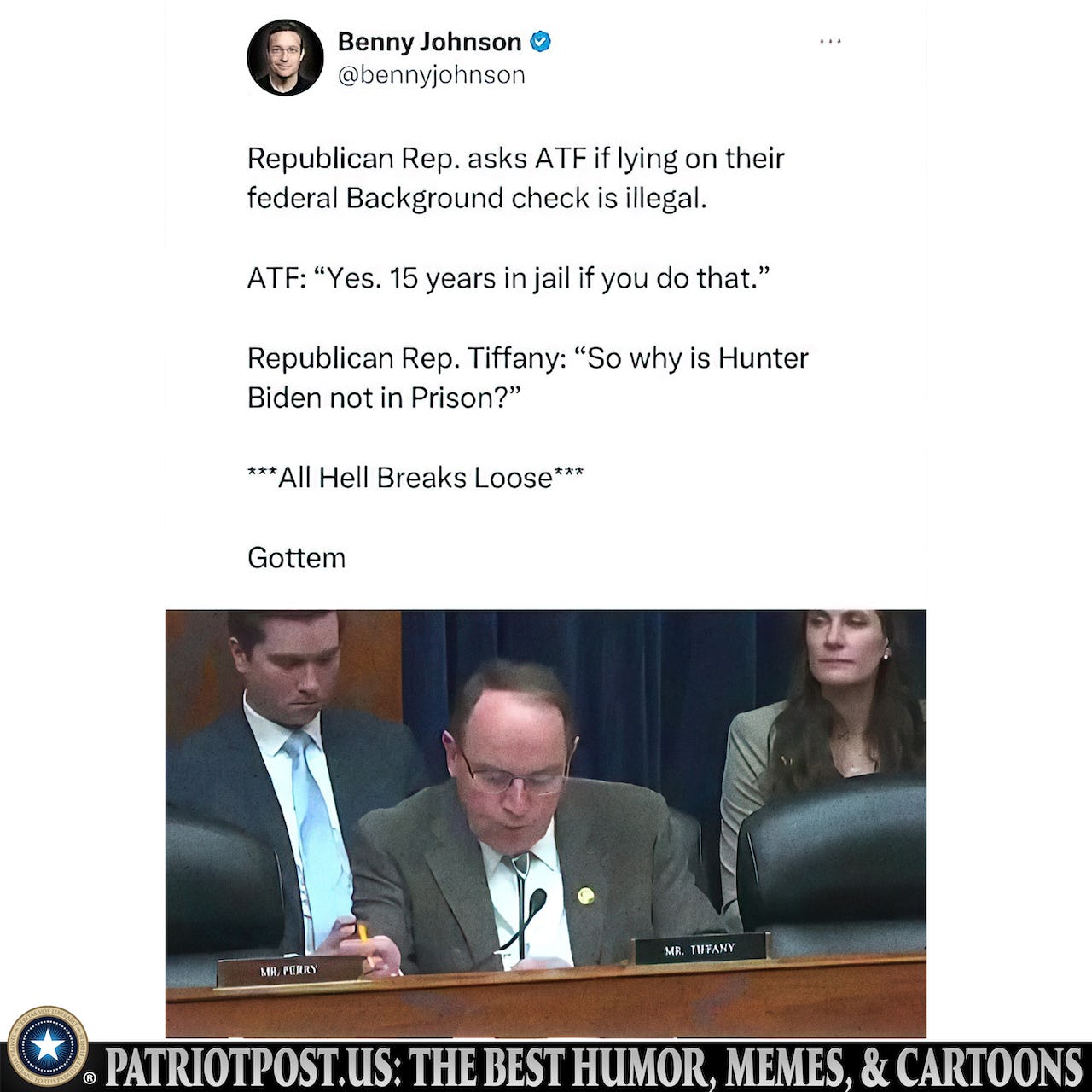Open the three-dot tweet options menu
This screenshot has width=1092, height=1092.
point(830,41)
